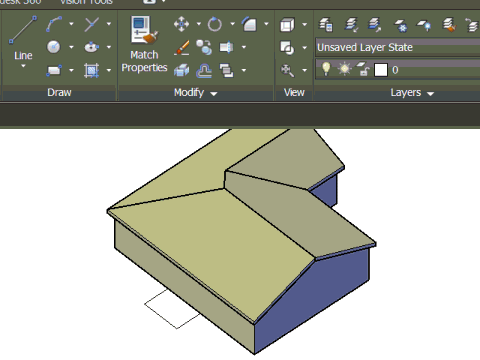Select the Arc draw tool
The image size is (480, 360).
click(54, 24)
